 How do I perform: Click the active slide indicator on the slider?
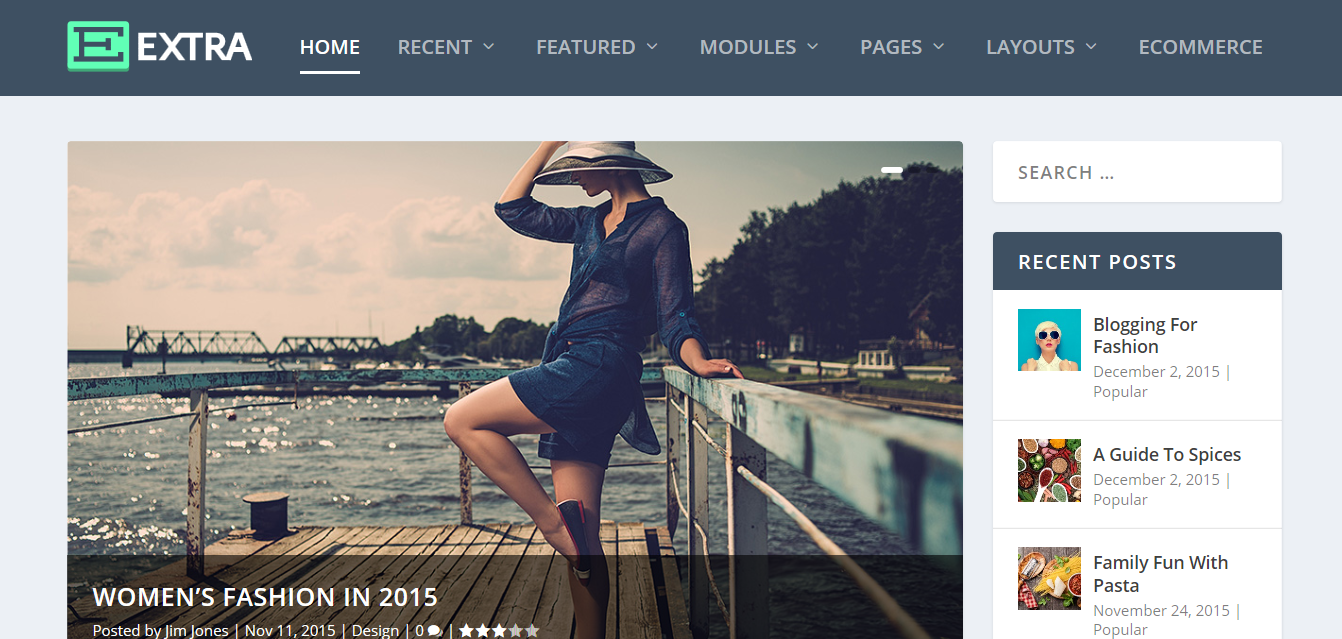(892, 171)
